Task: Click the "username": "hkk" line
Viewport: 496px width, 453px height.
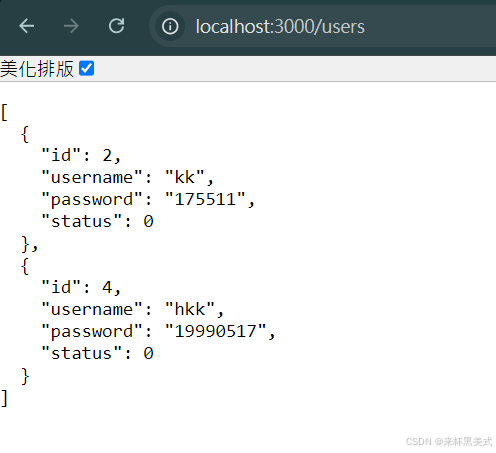Action: point(132,309)
